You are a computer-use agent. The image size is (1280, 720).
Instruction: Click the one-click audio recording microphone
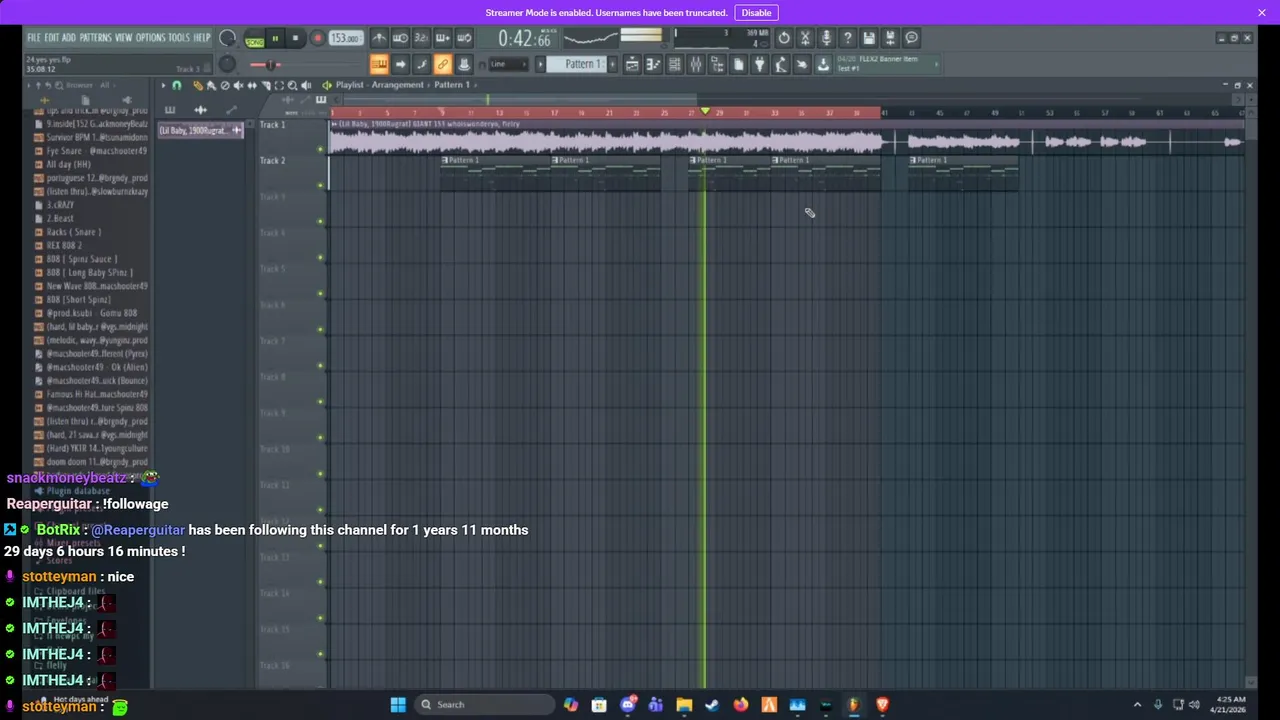coord(826,38)
